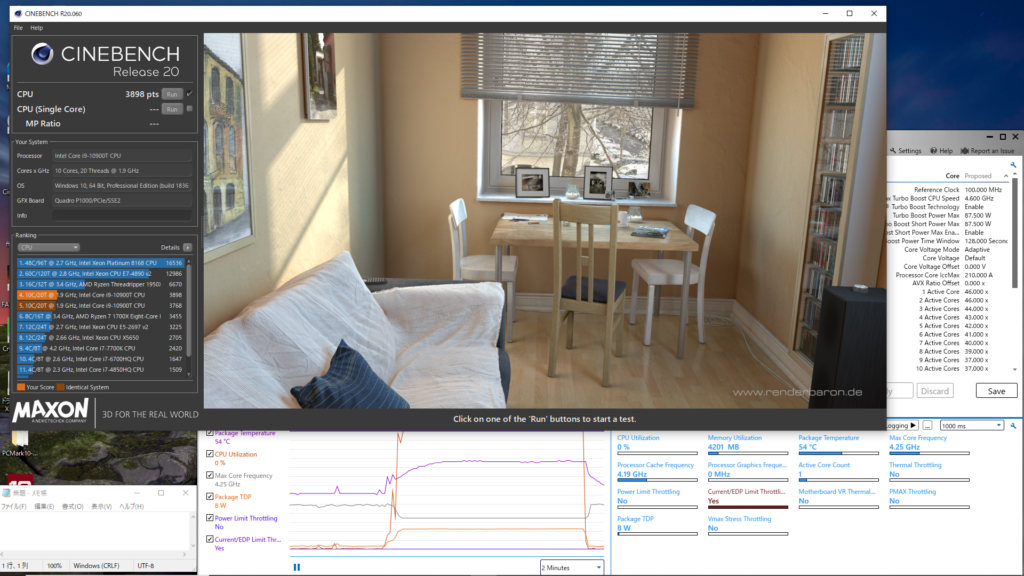Click the Max Core Frequency 4.25 GHz bar
Screen dimensions: 1024x576
pyautogui.click(x=929, y=453)
